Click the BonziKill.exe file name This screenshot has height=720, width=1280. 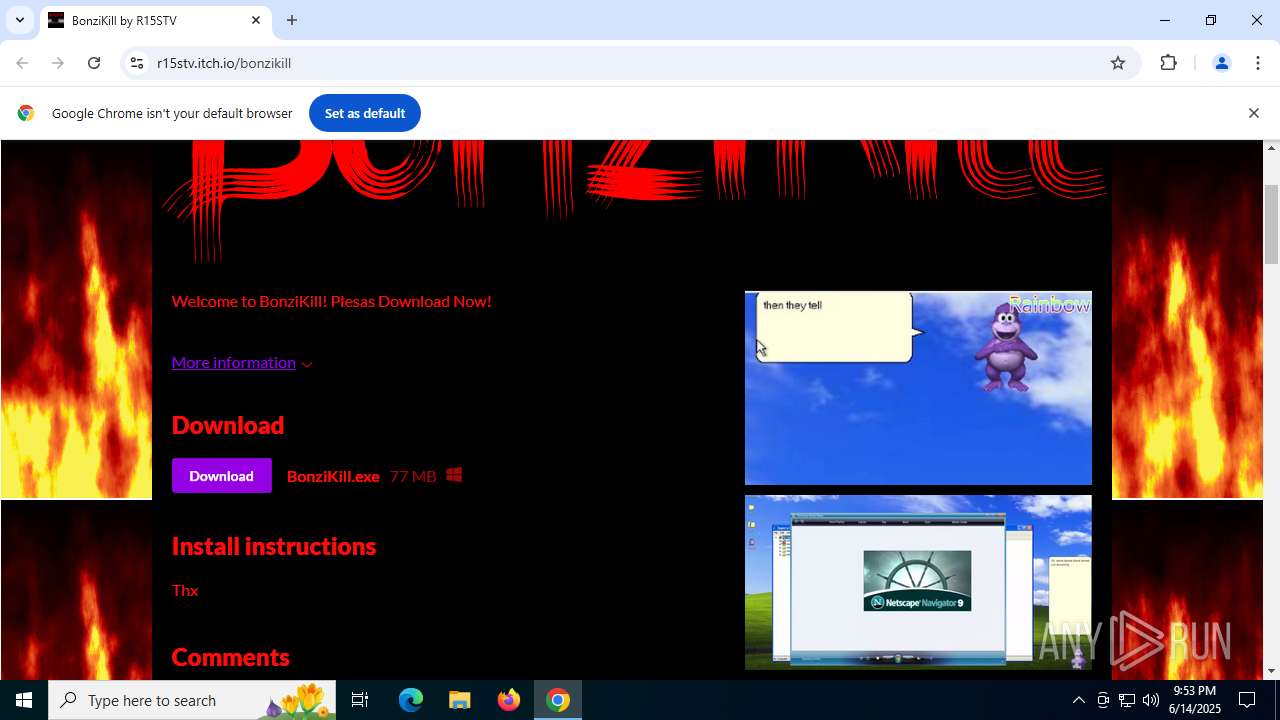pyautogui.click(x=333, y=476)
